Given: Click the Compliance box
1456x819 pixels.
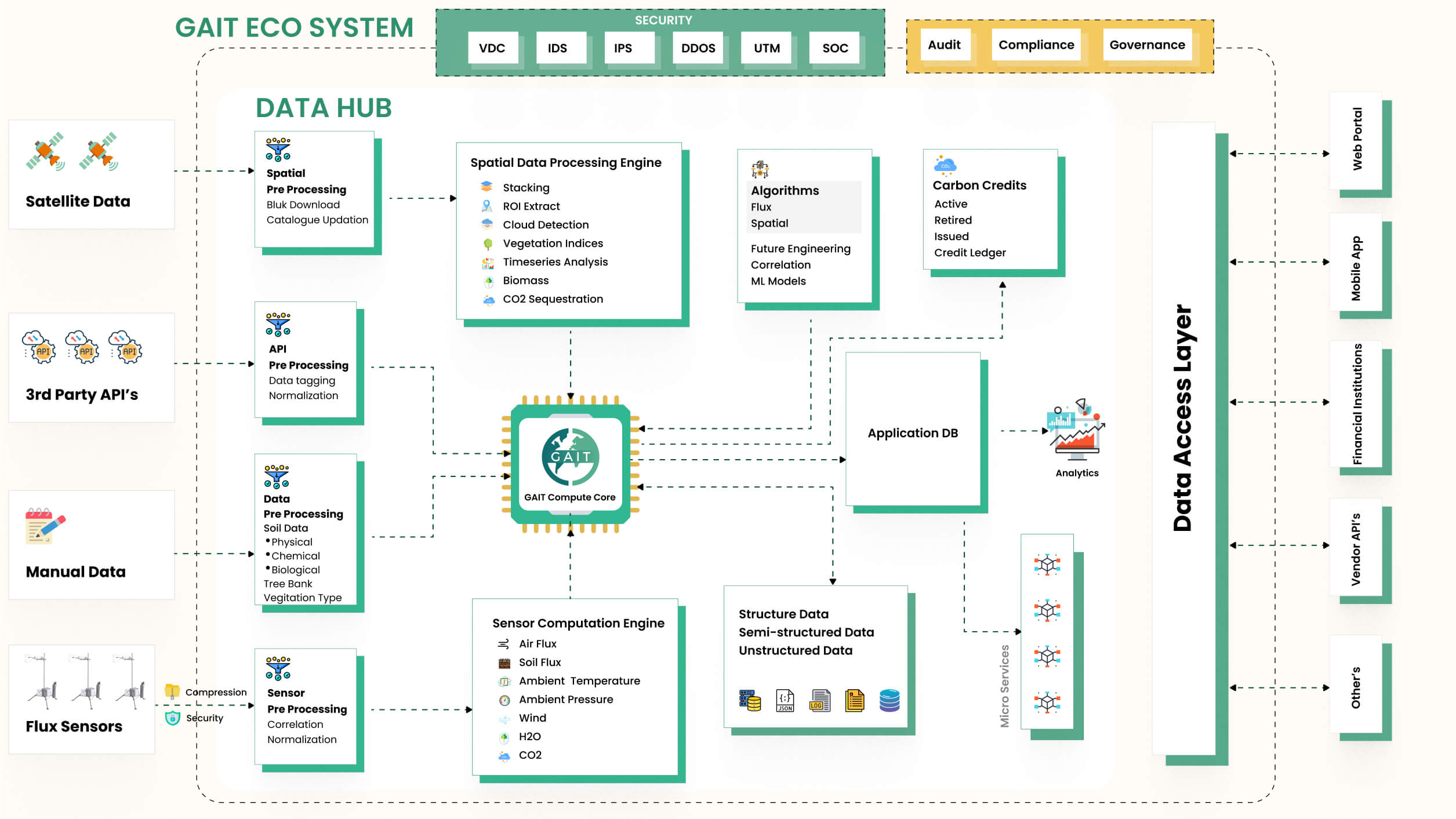Looking at the screenshot, I should click(x=1036, y=45).
